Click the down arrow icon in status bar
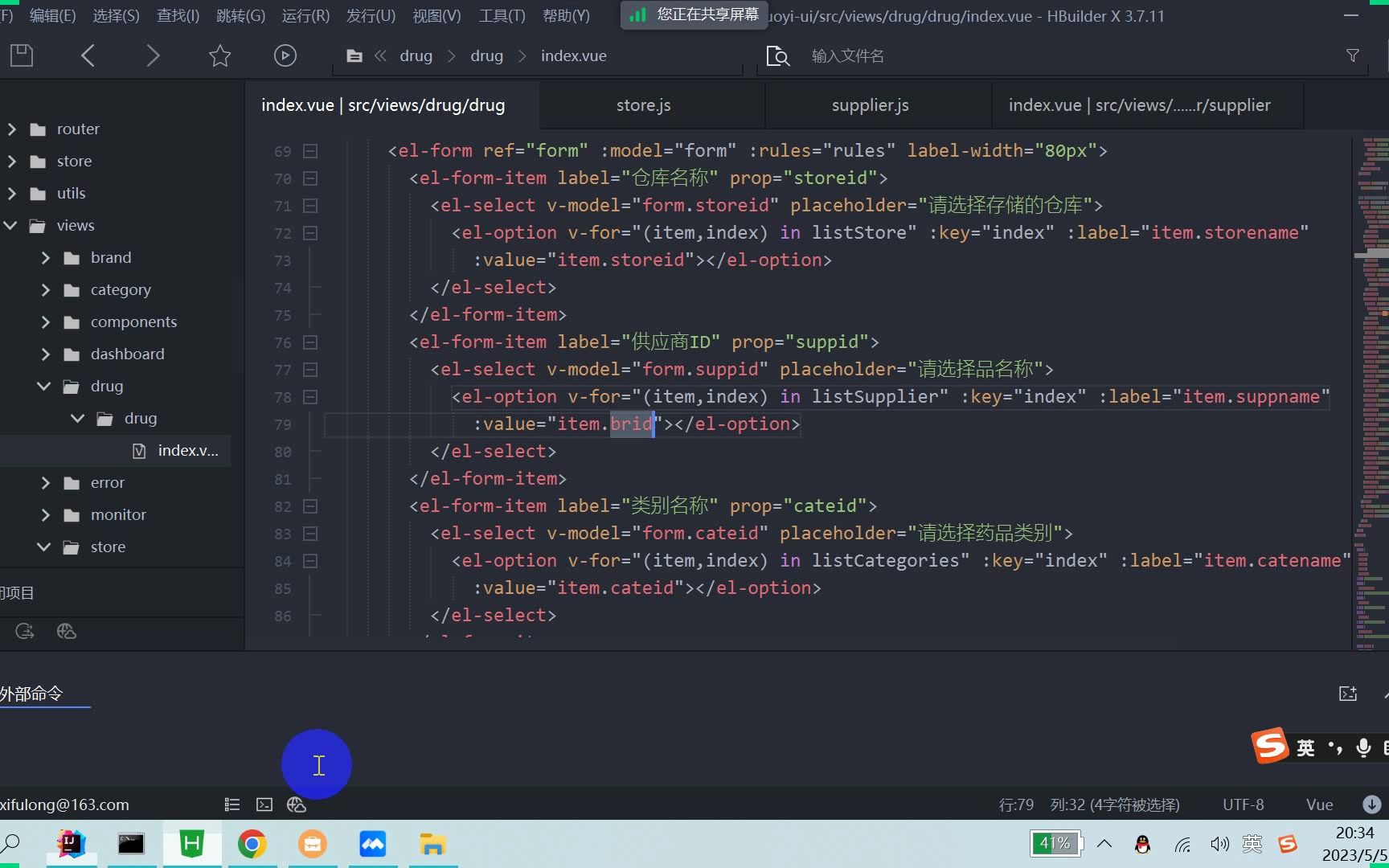Viewport: 1389px width, 868px height. tap(1372, 805)
